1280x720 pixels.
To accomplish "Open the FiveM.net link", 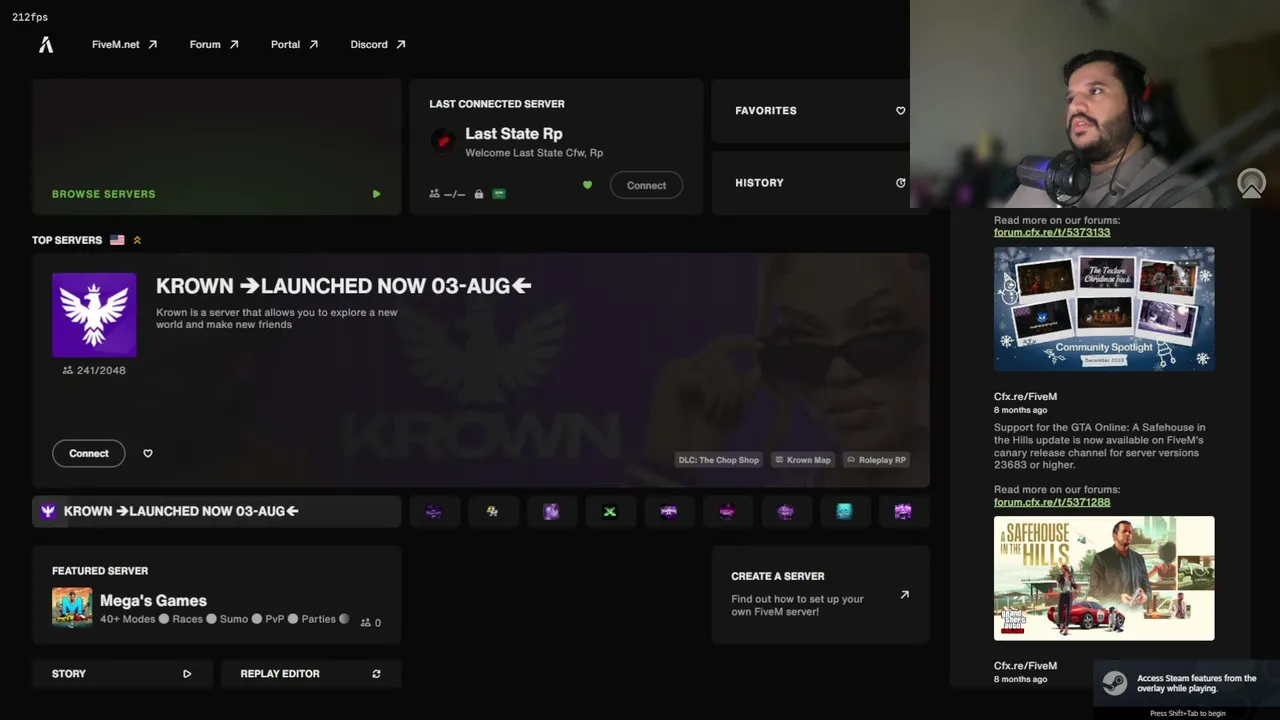I will 124,44.
